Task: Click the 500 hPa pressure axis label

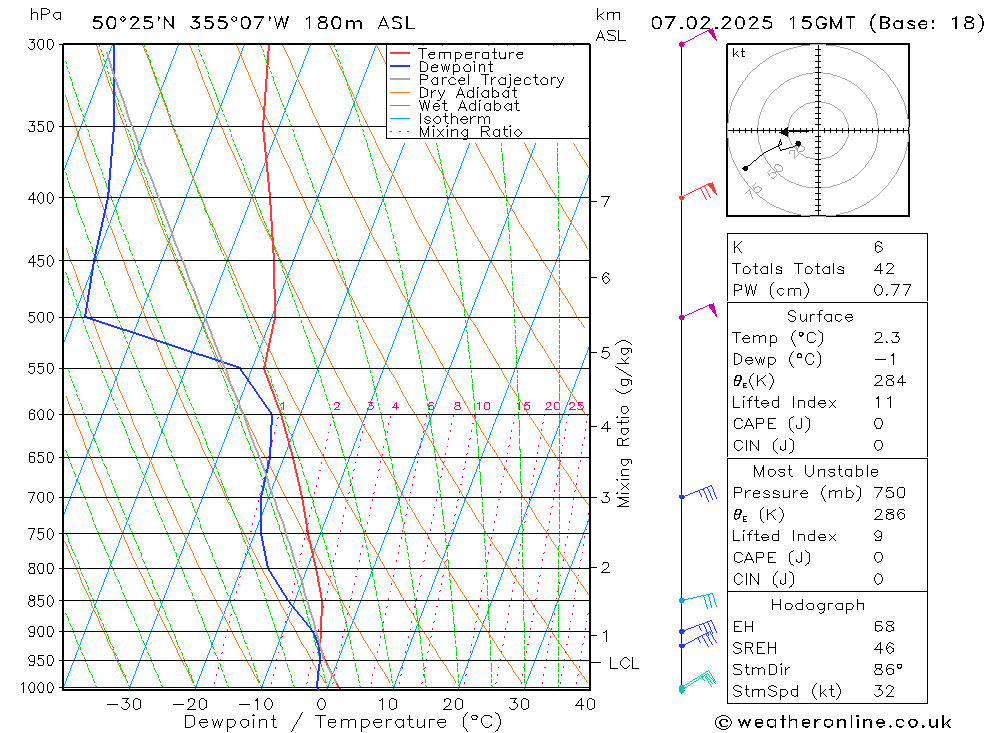Action: pos(41,317)
